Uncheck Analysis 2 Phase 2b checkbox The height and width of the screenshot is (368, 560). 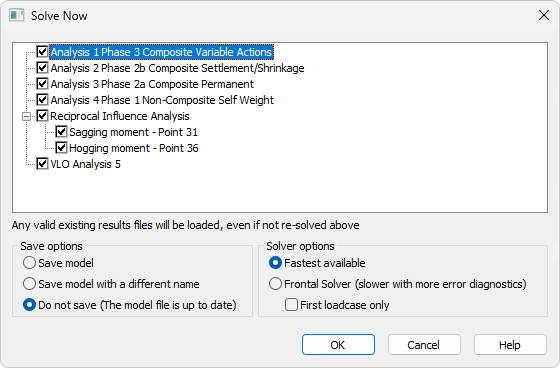coord(42,68)
